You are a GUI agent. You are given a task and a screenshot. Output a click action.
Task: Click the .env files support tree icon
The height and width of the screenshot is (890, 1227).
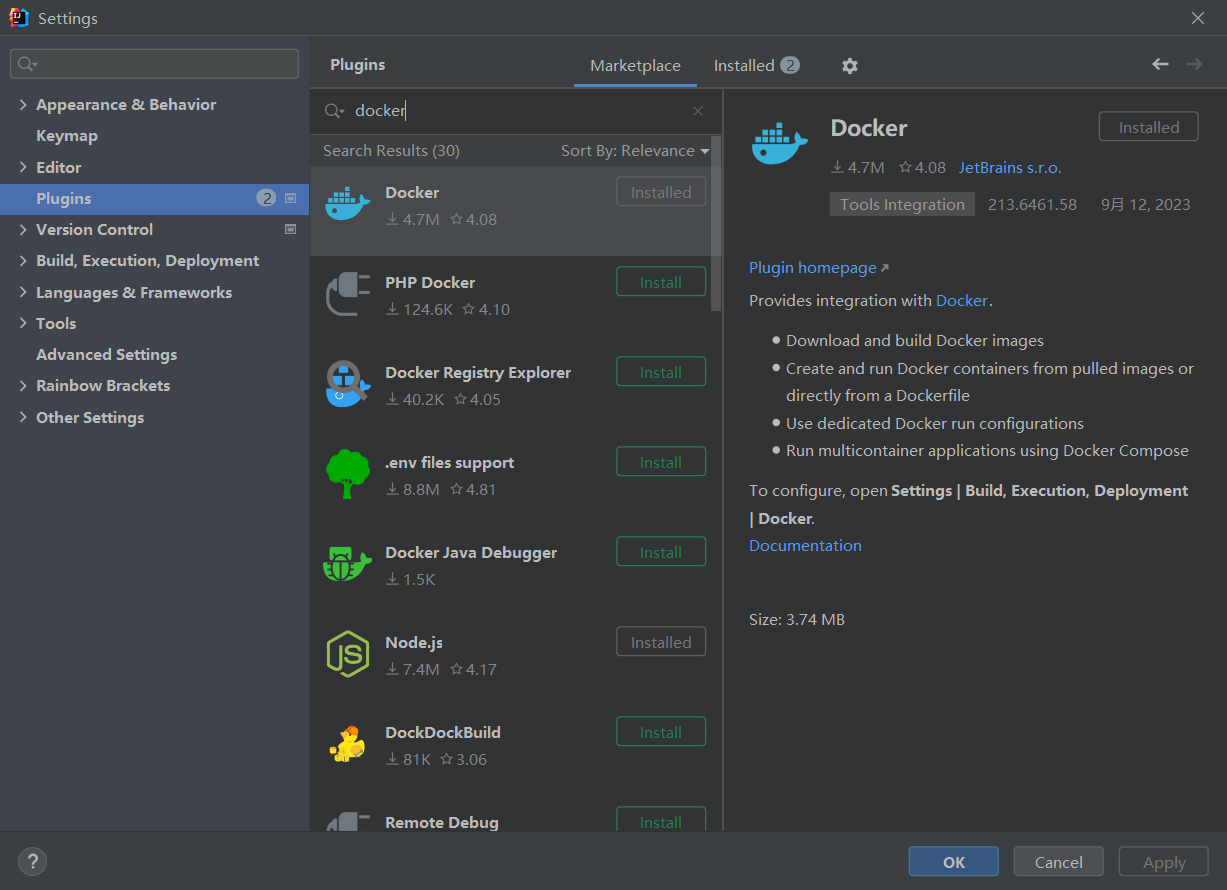pos(348,474)
